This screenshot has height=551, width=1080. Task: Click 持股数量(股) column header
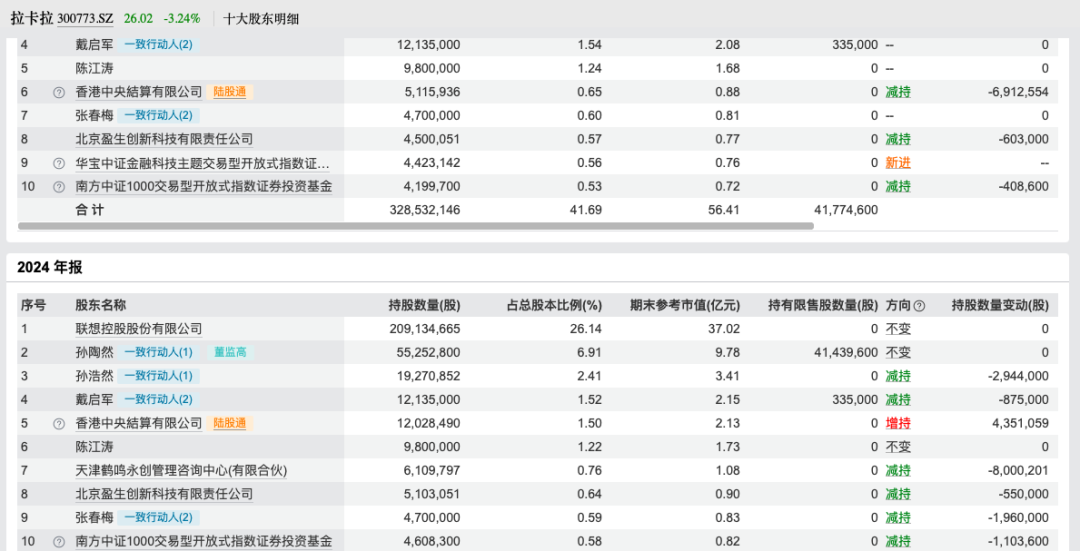(424, 305)
